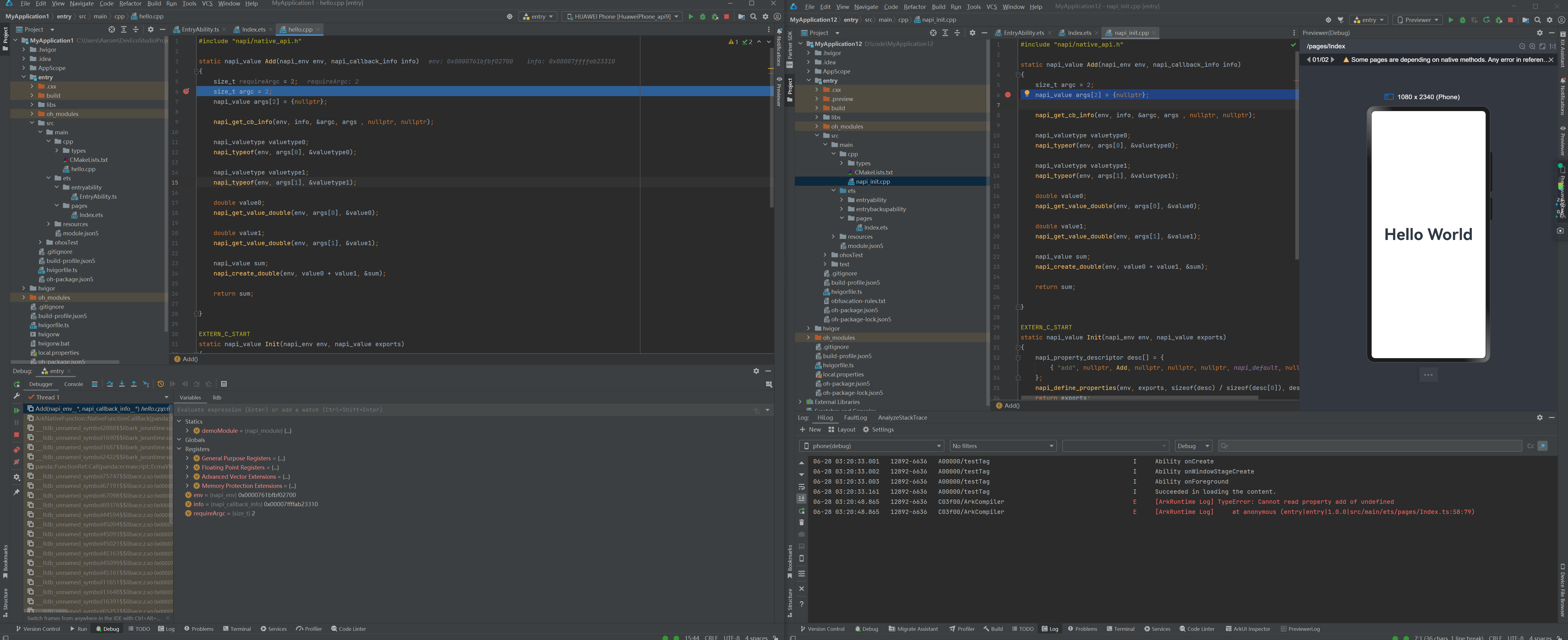Toggle Project tool window in left window
The width and height of the screenshot is (1568, 640).
pos(5,39)
